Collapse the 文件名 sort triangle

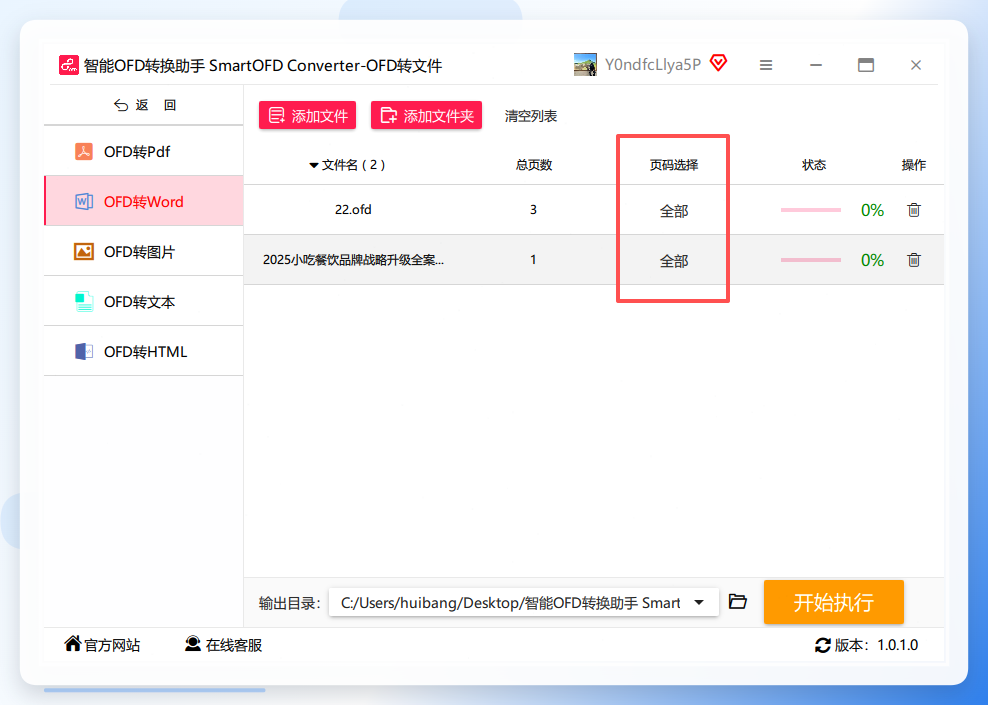(x=313, y=166)
